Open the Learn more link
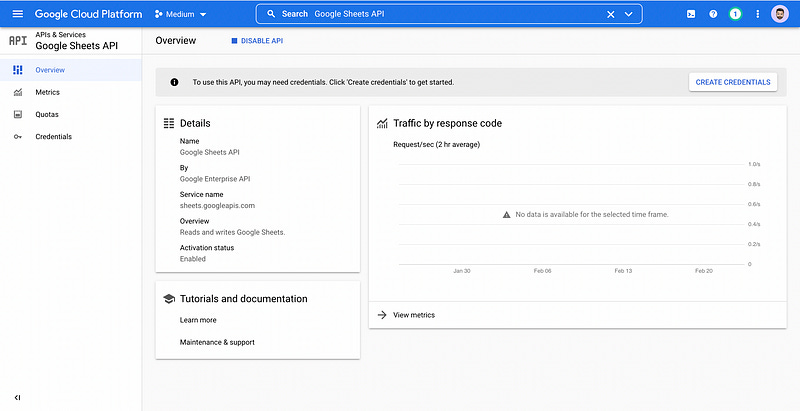This screenshot has width=800, height=411. click(x=198, y=320)
